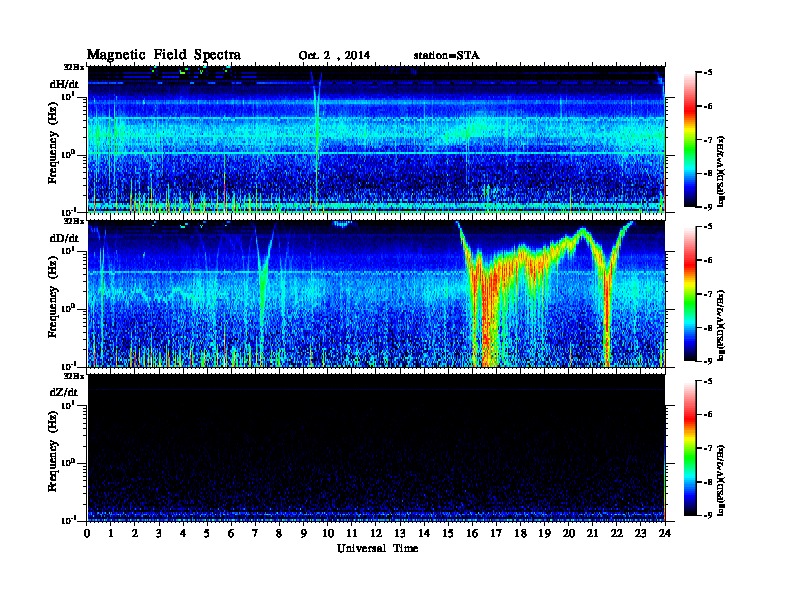
Task: Click the hour tick label "5"
Action: point(207,534)
